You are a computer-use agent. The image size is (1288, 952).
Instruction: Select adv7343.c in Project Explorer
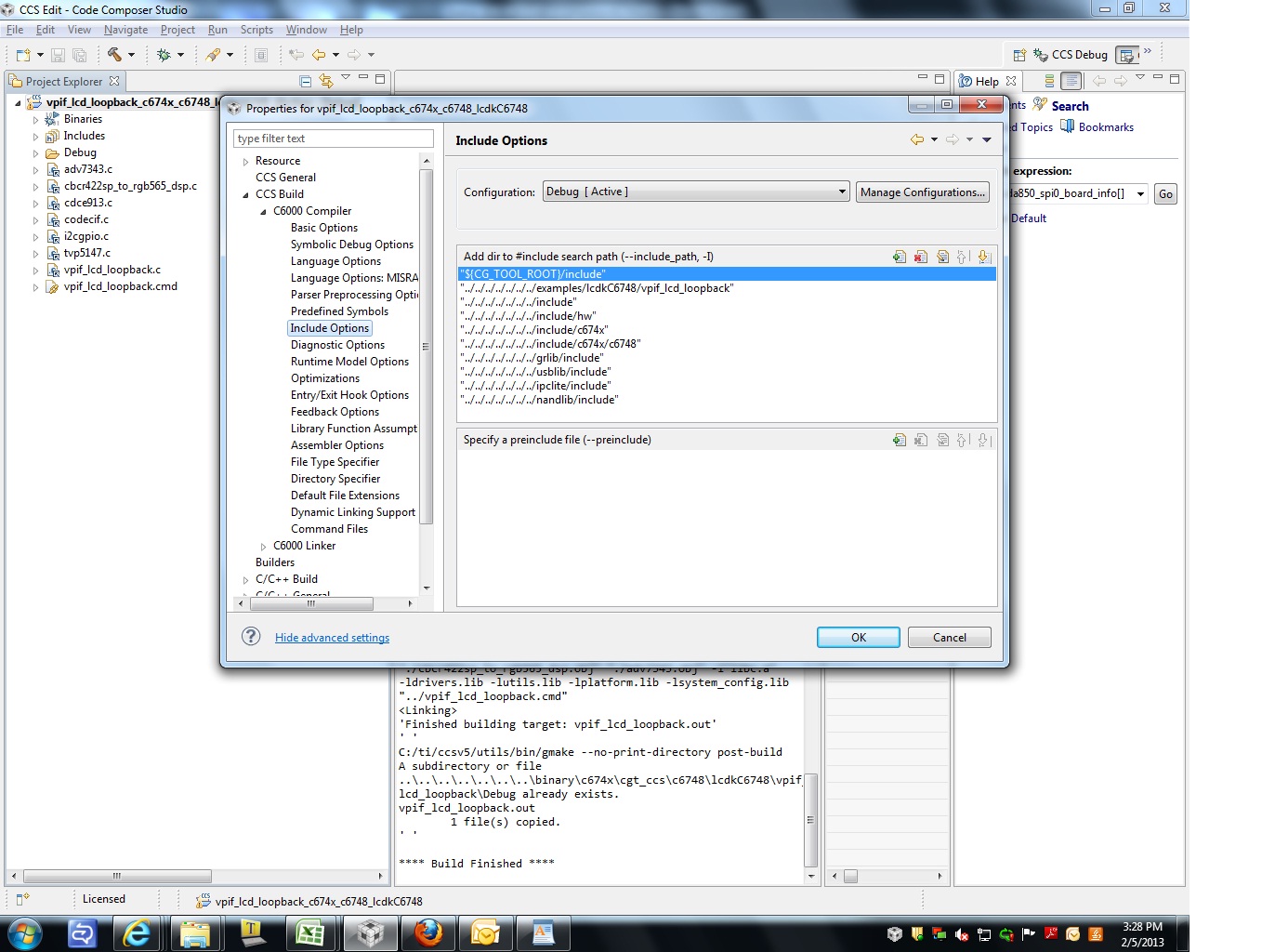coord(88,169)
